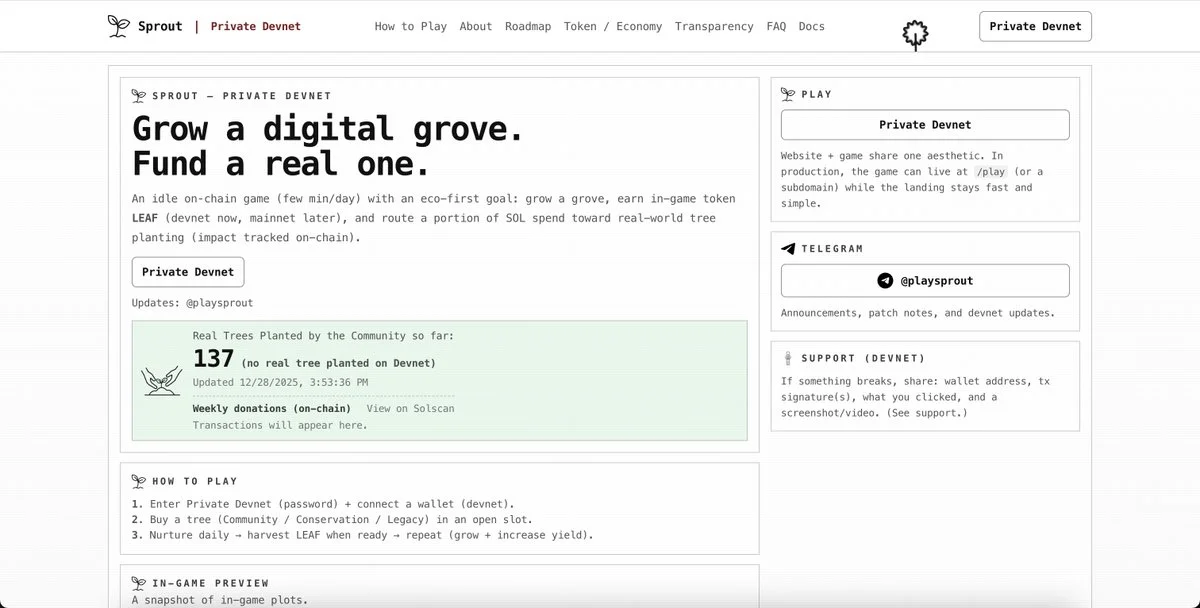Go to the About nav item
This screenshot has height=608, width=1200.
[476, 26]
